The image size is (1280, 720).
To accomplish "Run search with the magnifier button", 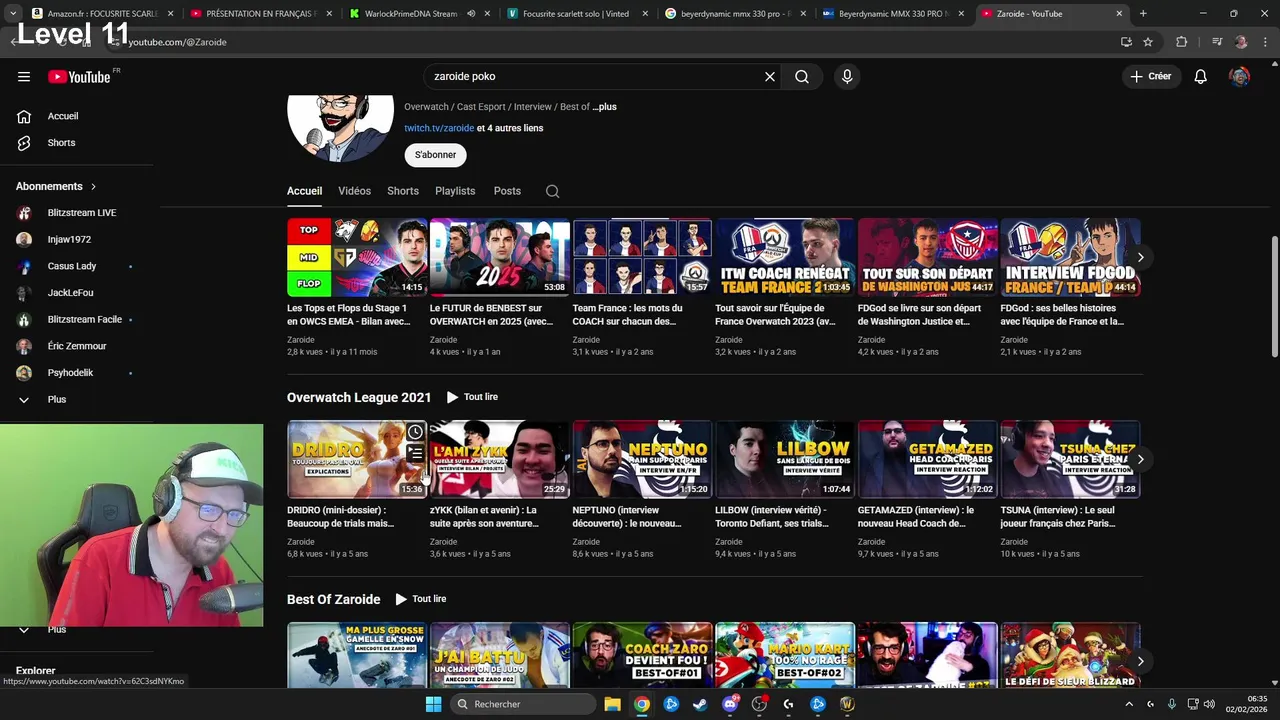I will [x=802, y=77].
